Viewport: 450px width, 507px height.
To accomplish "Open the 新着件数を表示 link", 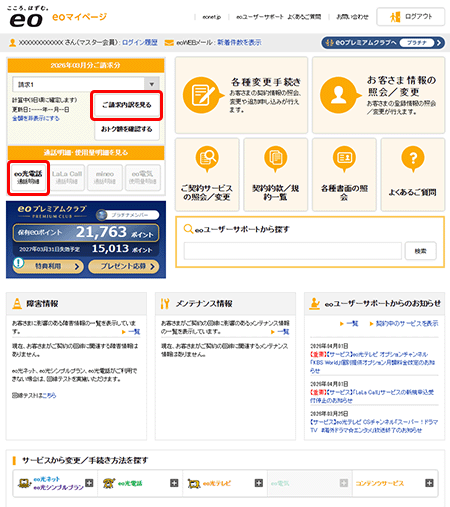I will (239, 43).
